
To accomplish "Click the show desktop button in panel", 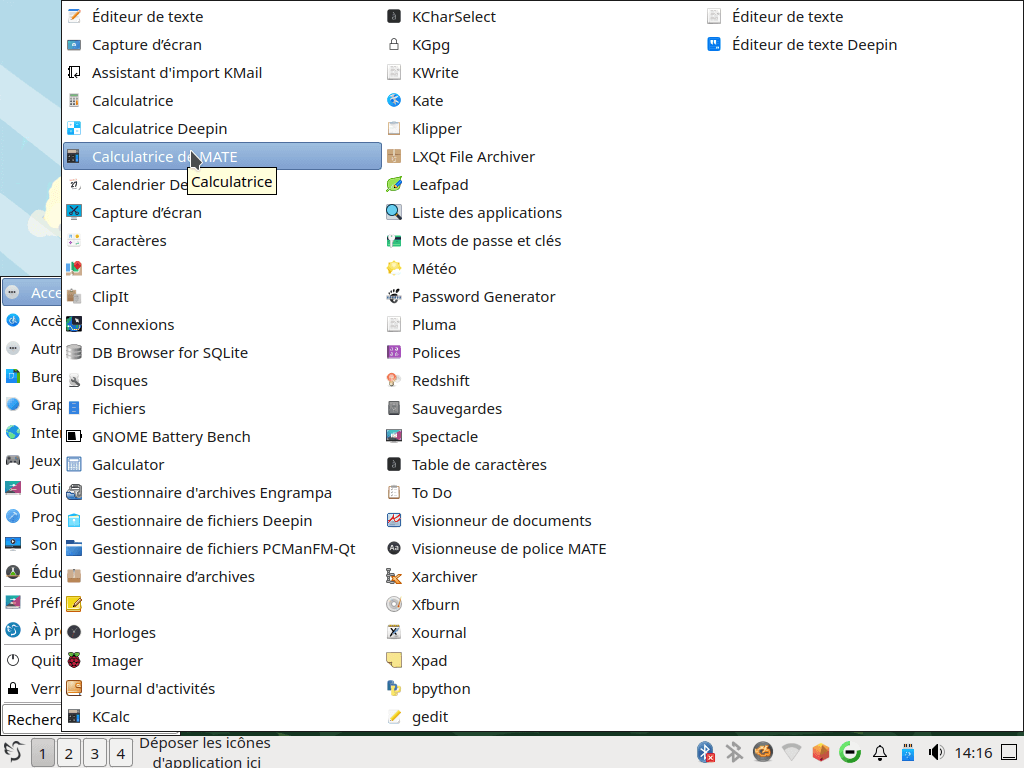I will coord(1009,752).
